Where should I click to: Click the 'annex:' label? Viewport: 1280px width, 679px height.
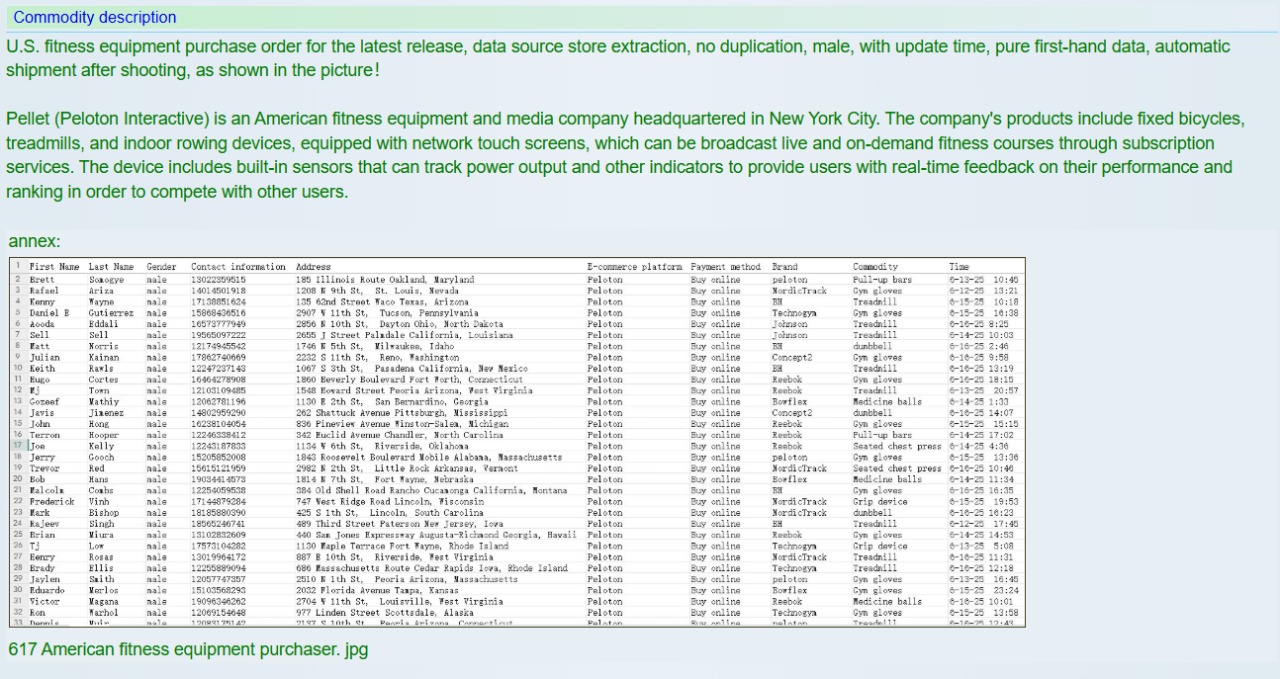[x=34, y=241]
